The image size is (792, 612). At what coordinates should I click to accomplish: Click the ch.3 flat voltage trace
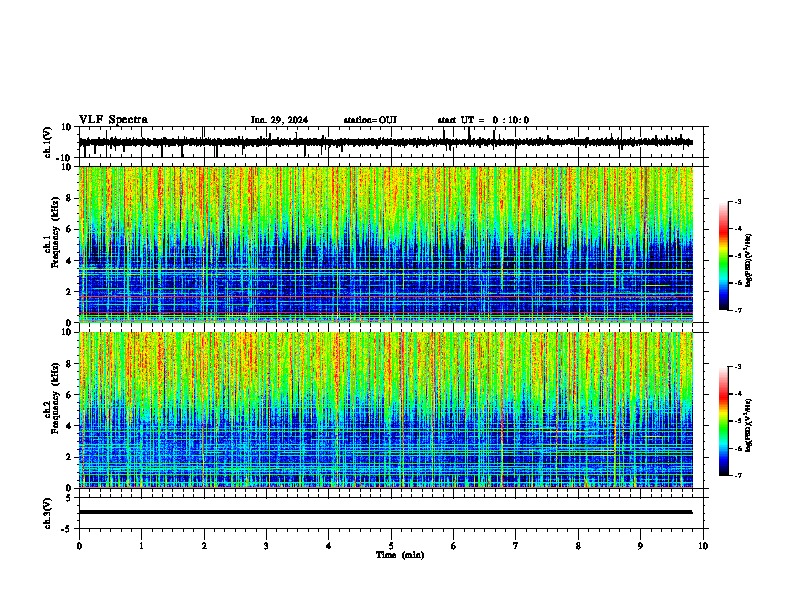tap(386, 512)
